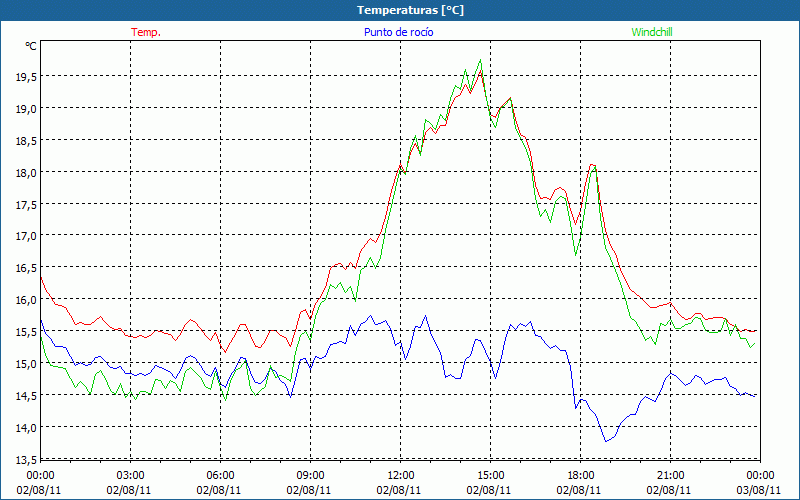Click the '17,5' y-axis value
800x500 pixels.
26,204
